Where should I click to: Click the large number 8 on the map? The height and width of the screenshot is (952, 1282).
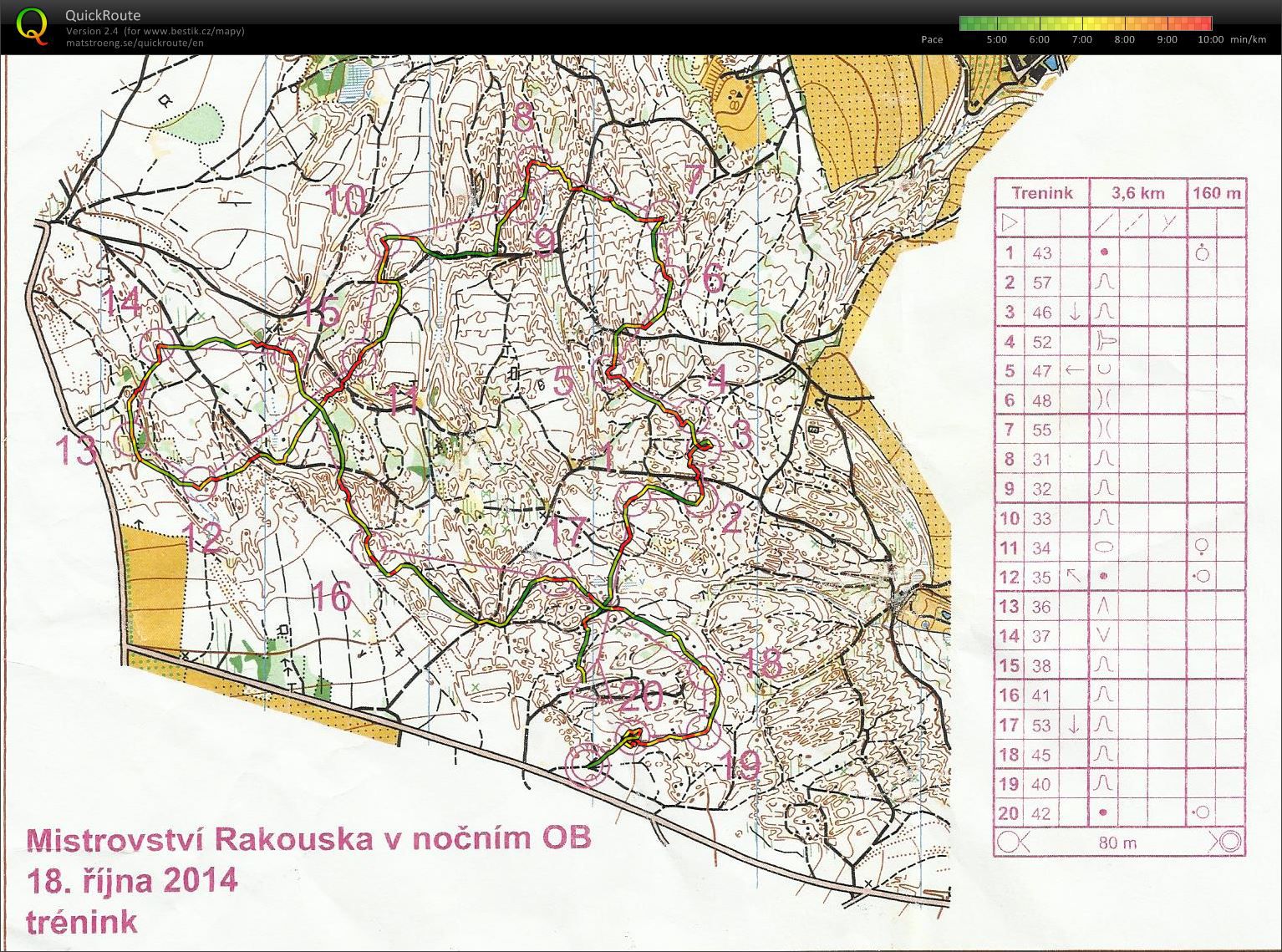[523, 117]
